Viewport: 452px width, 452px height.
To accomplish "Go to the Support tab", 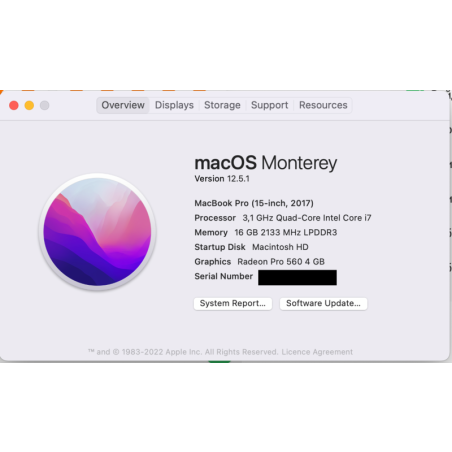I will [x=269, y=105].
